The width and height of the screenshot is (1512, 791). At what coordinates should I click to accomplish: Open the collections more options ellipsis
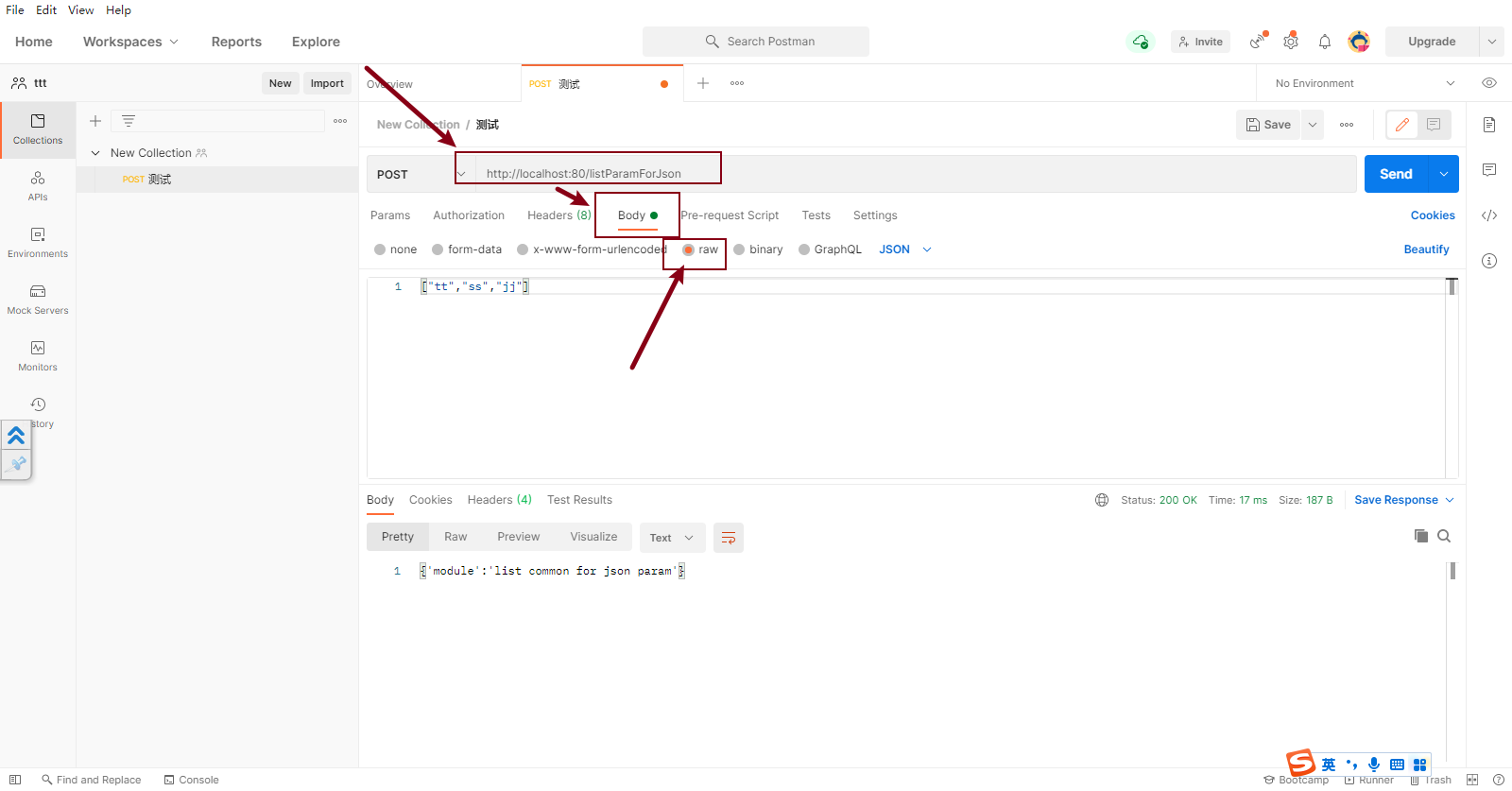point(340,121)
